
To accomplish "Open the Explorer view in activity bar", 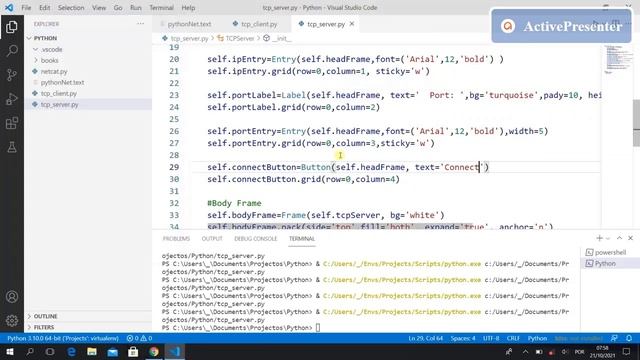I will pos(12,27).
